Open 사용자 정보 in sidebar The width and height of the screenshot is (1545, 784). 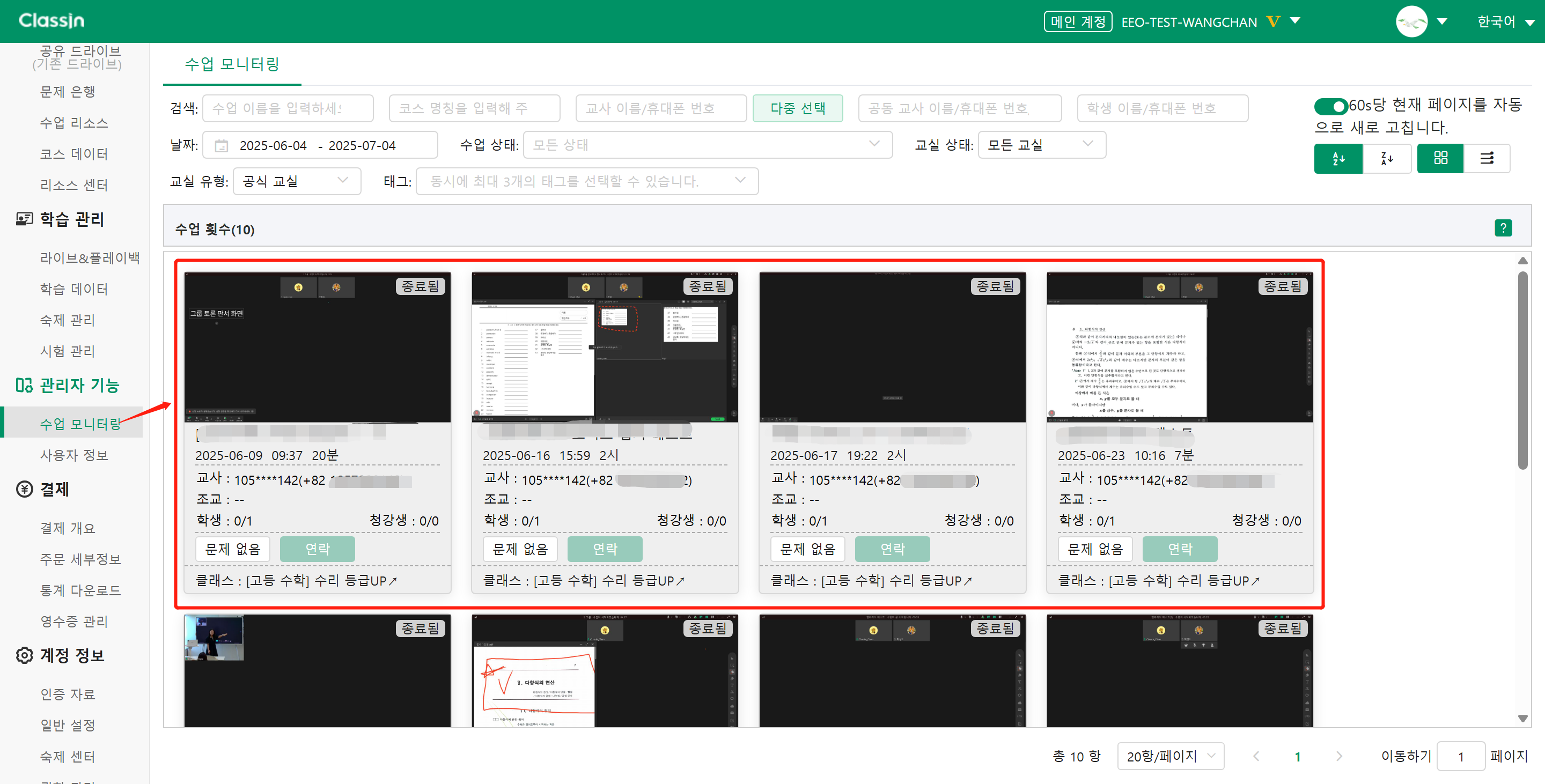click(x=74, y=455)
